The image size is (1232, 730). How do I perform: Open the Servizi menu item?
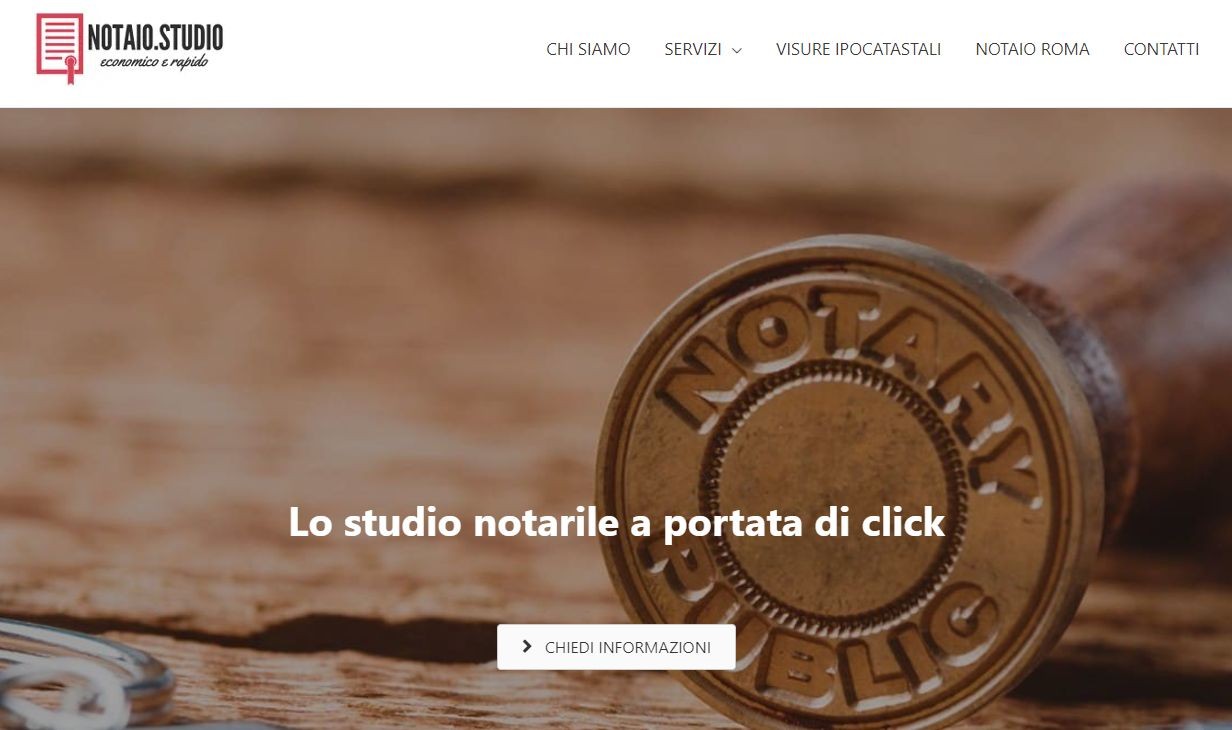(x=693, y=49)
